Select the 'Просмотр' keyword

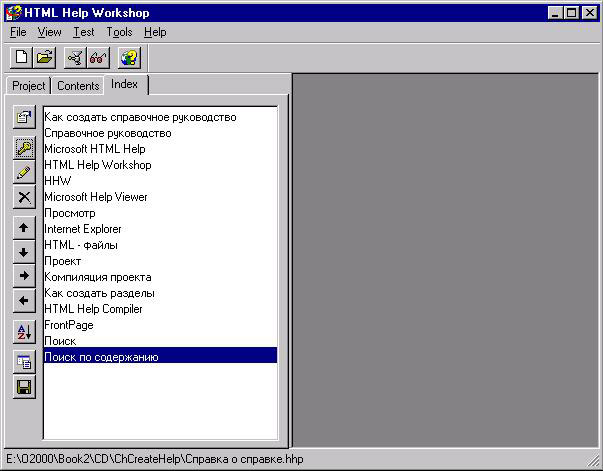coord(160,213)
